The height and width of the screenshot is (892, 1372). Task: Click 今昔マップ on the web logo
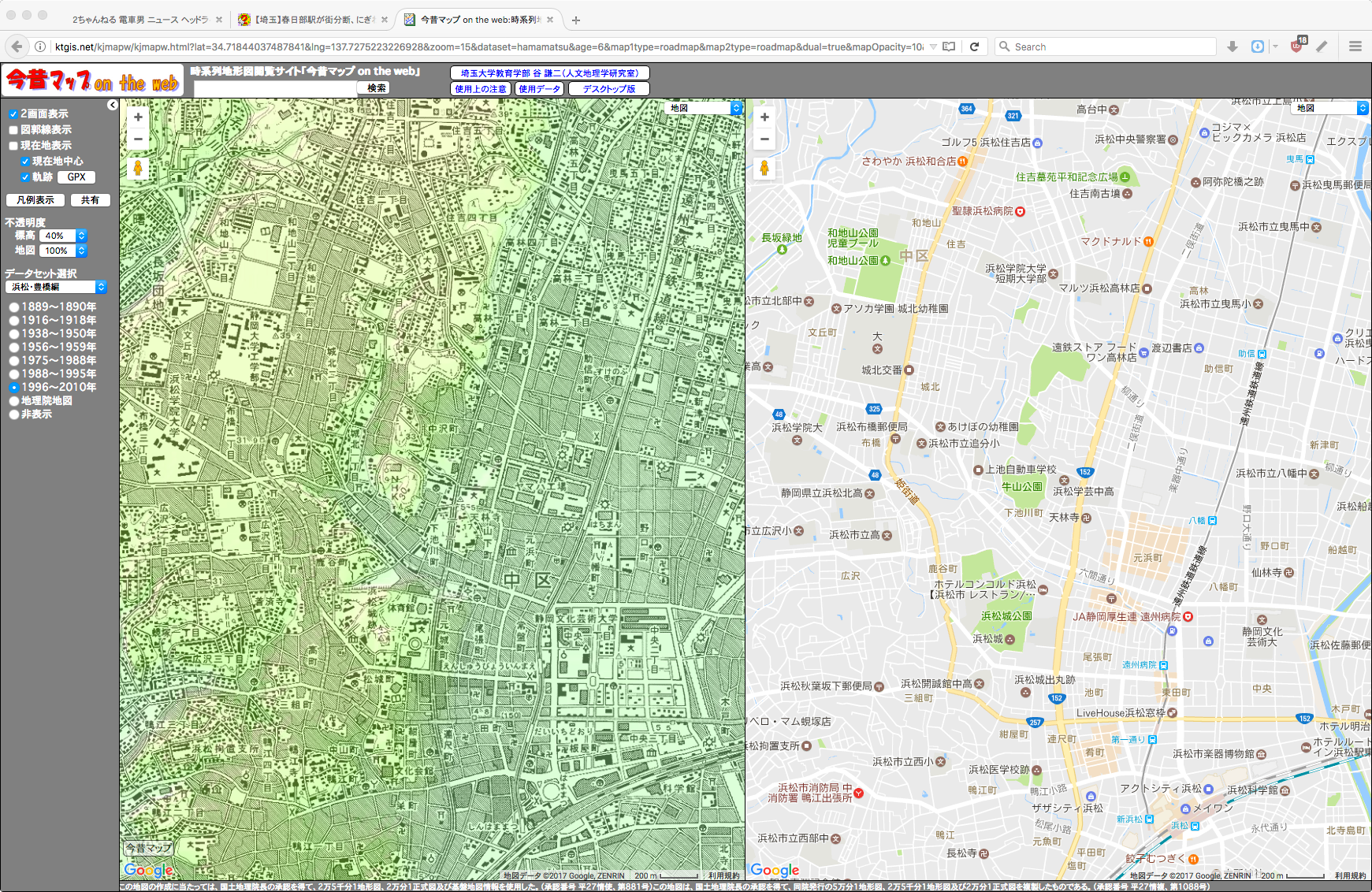[93, 80]
